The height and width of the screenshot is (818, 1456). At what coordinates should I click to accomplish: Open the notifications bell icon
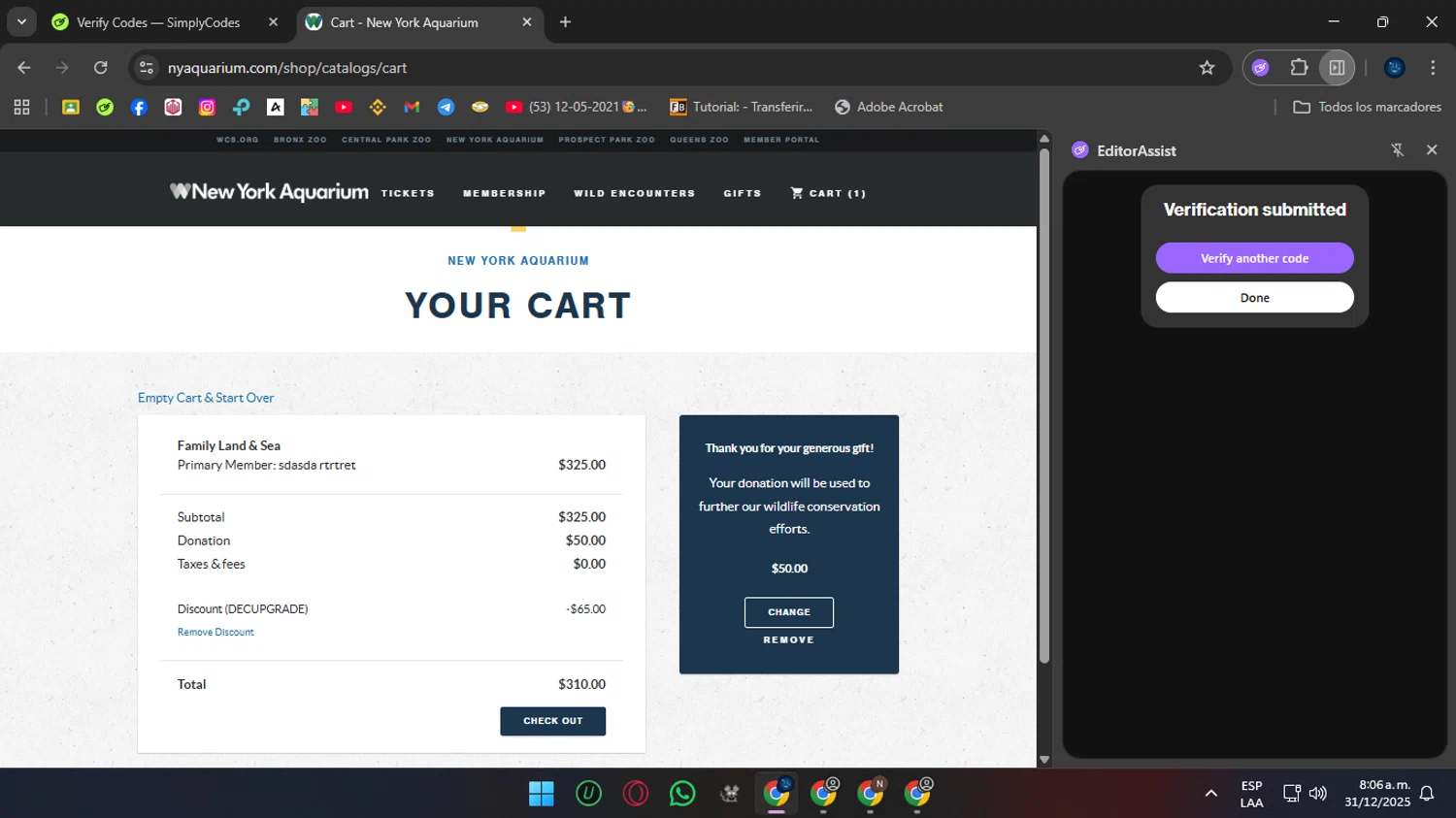point(1427,794)
